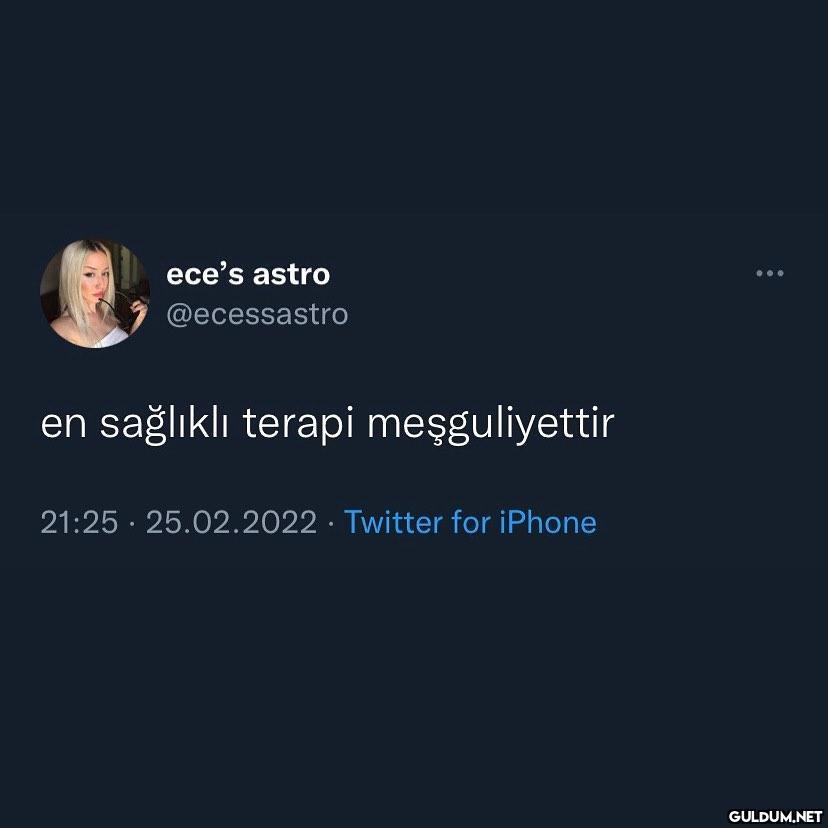The width and height of the screenshot is (828, 828).
Task: Click the @ symbol of the handle
Action: point(178,315)
